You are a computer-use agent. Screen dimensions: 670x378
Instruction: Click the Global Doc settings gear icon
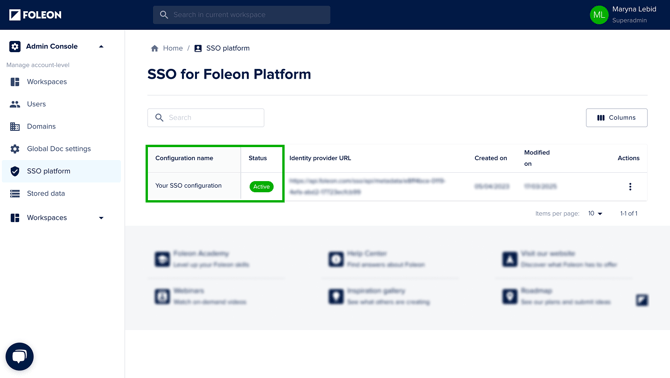tap(15, 149)
